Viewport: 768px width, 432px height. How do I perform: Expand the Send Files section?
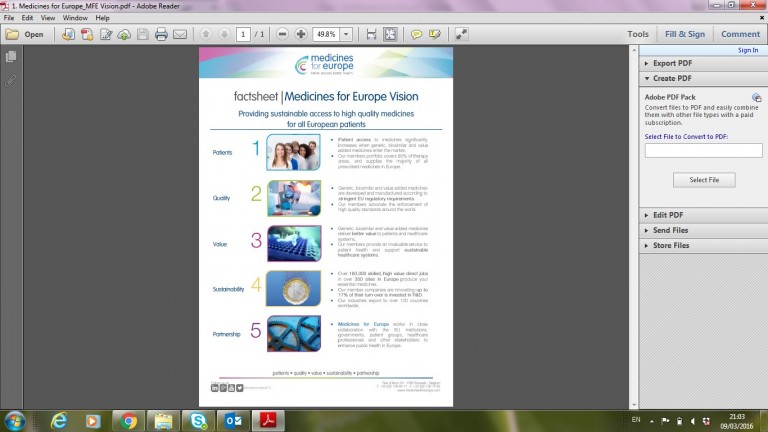(703, 230)
